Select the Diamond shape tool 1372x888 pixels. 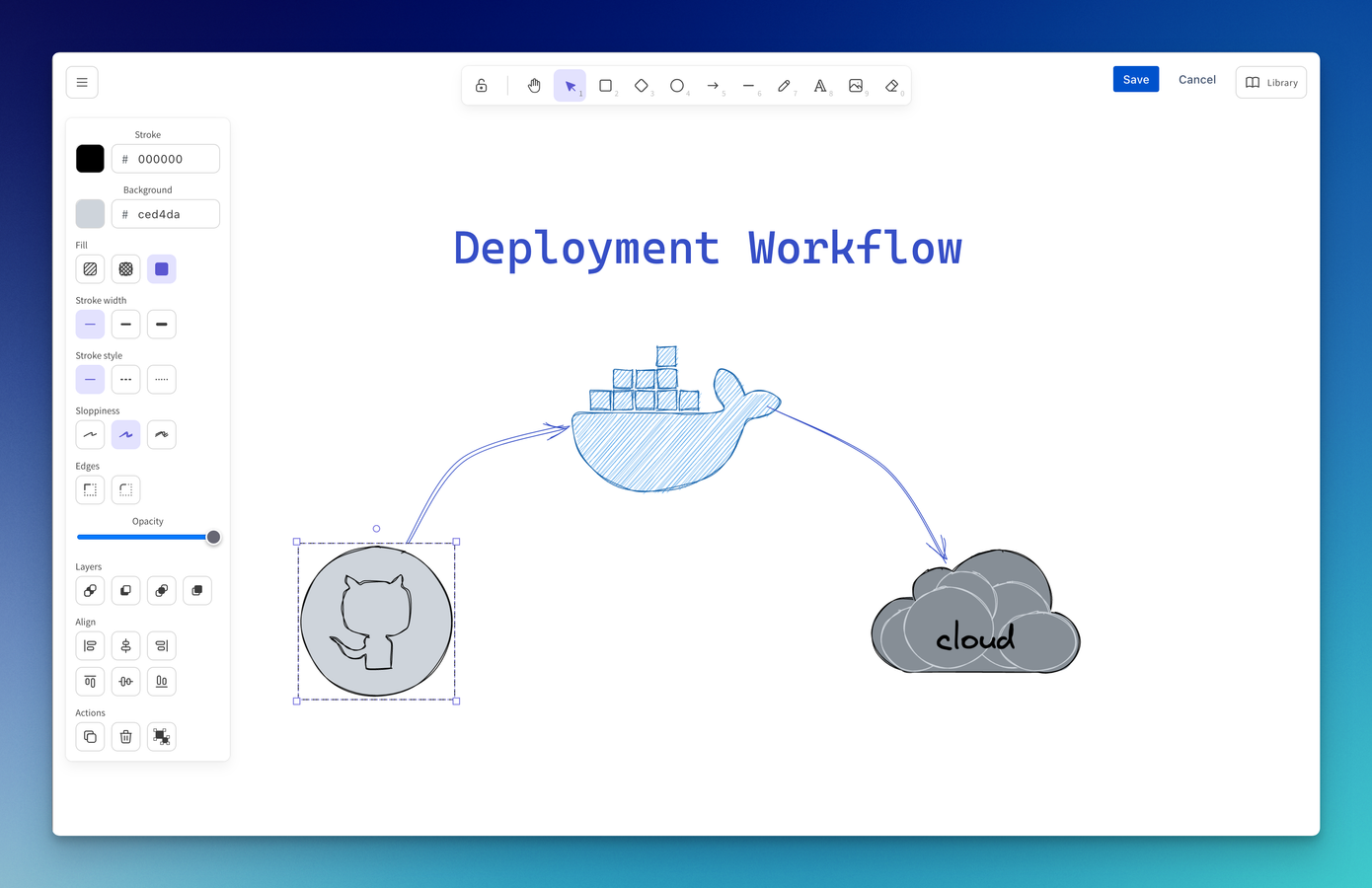pos(642,86)
